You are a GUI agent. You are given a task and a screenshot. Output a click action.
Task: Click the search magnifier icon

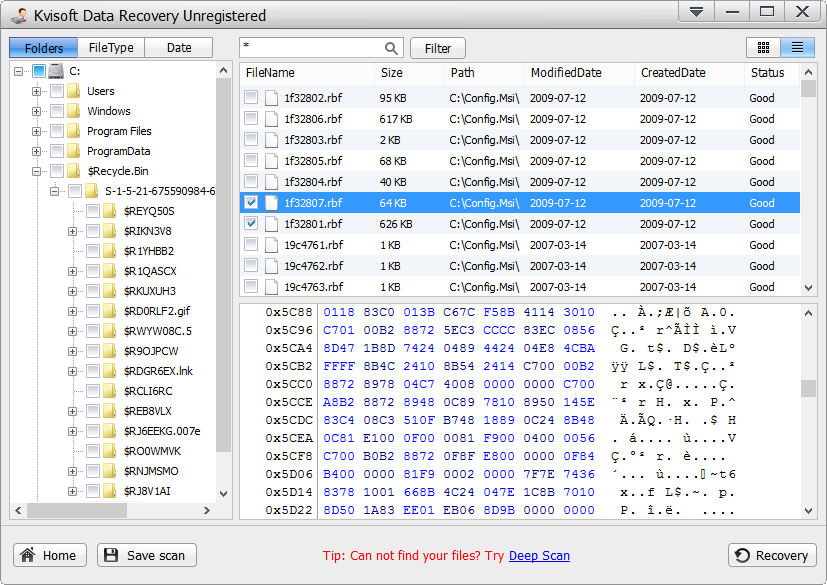391,49
